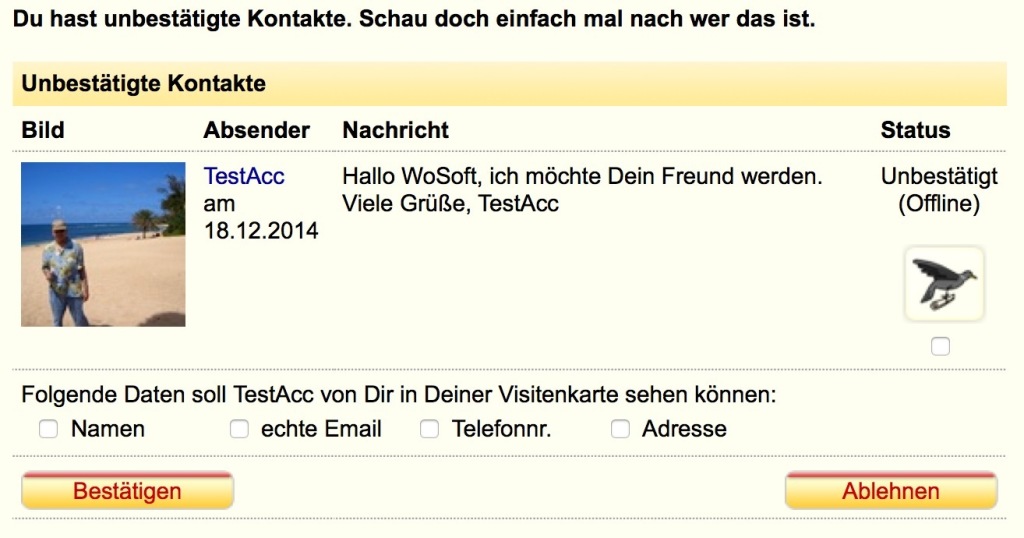This screenshot has width=1024, height=538.
Task: Enable the Namen checkbox
Action: [48, 429]
